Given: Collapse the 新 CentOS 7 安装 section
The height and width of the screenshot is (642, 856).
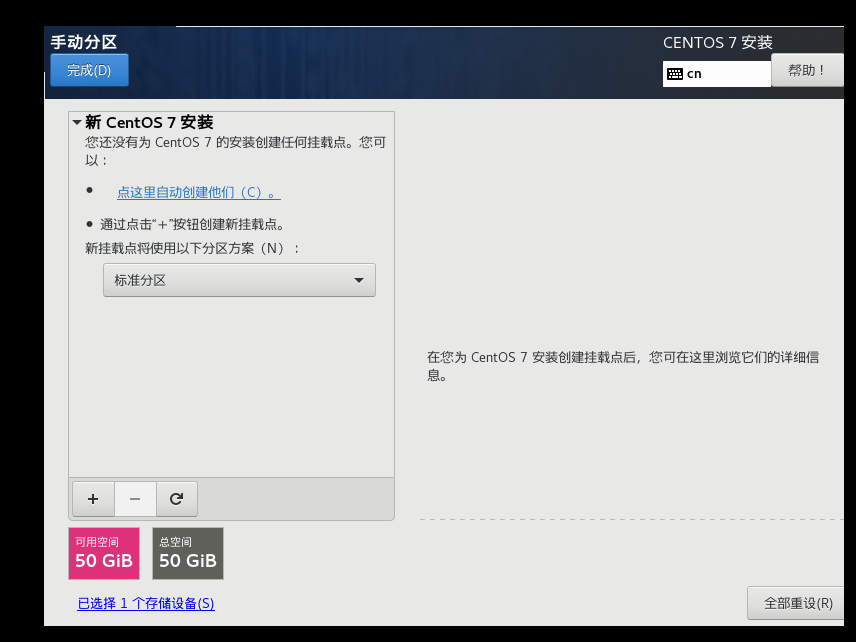Looking at the screenshot, I should [x=77, y=122].
